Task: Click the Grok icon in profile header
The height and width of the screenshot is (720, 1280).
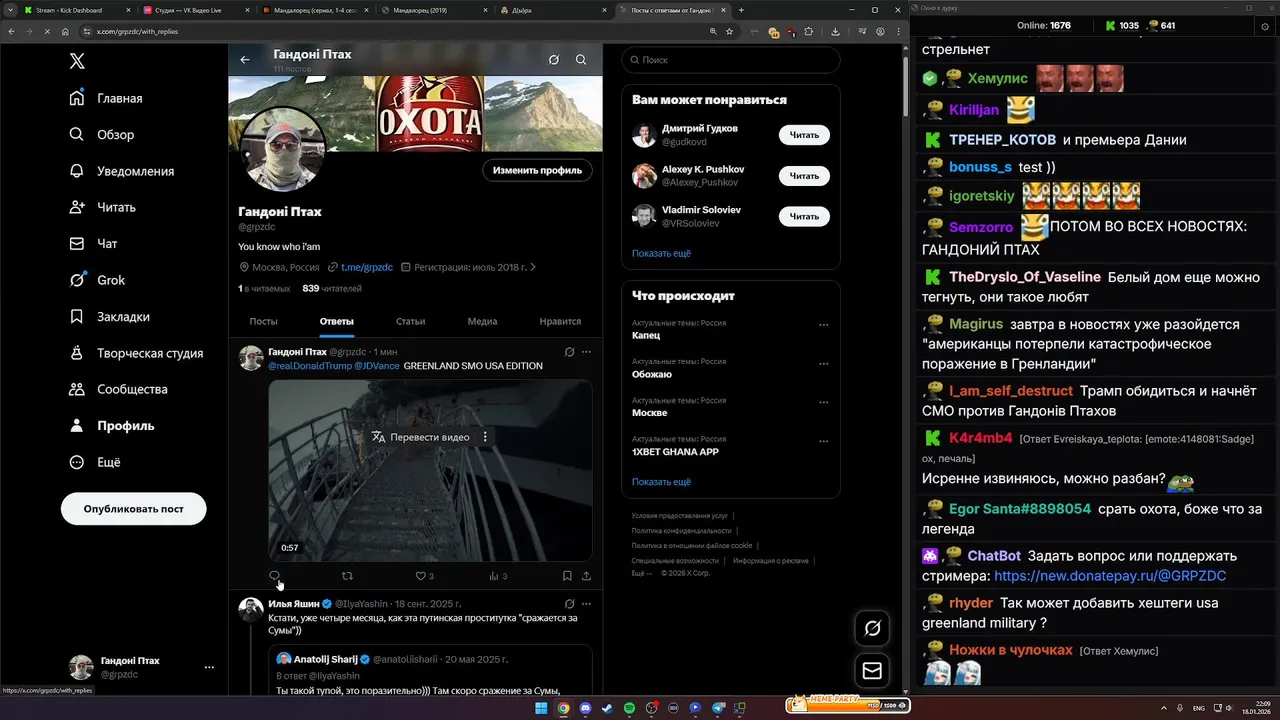Action: pos(553,60)
